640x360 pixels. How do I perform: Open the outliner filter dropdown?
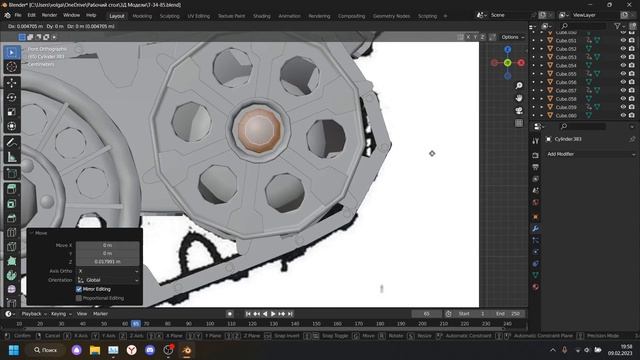pyautogui.click(x=620, y=26)
